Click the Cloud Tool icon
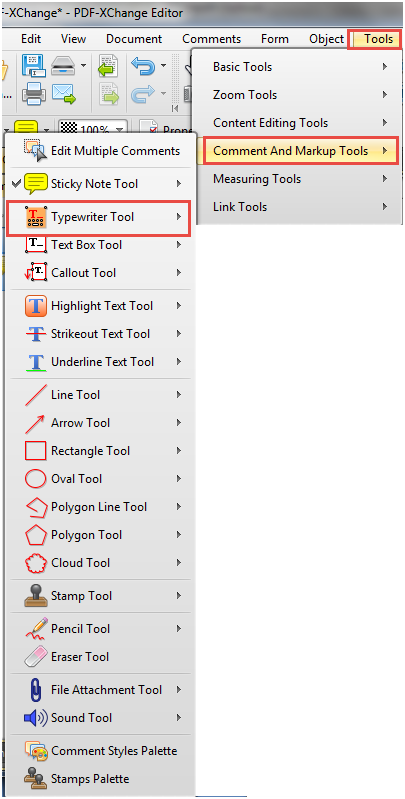 tap(36, 563)
